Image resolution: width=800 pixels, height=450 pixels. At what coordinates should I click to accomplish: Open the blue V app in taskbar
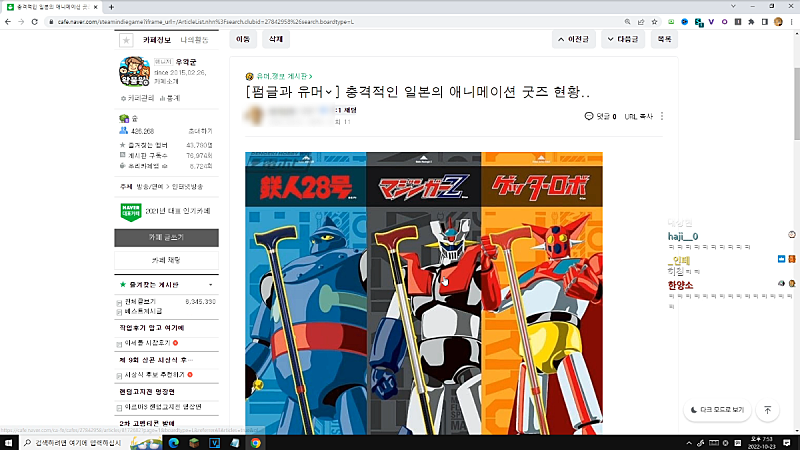(214, 442)
